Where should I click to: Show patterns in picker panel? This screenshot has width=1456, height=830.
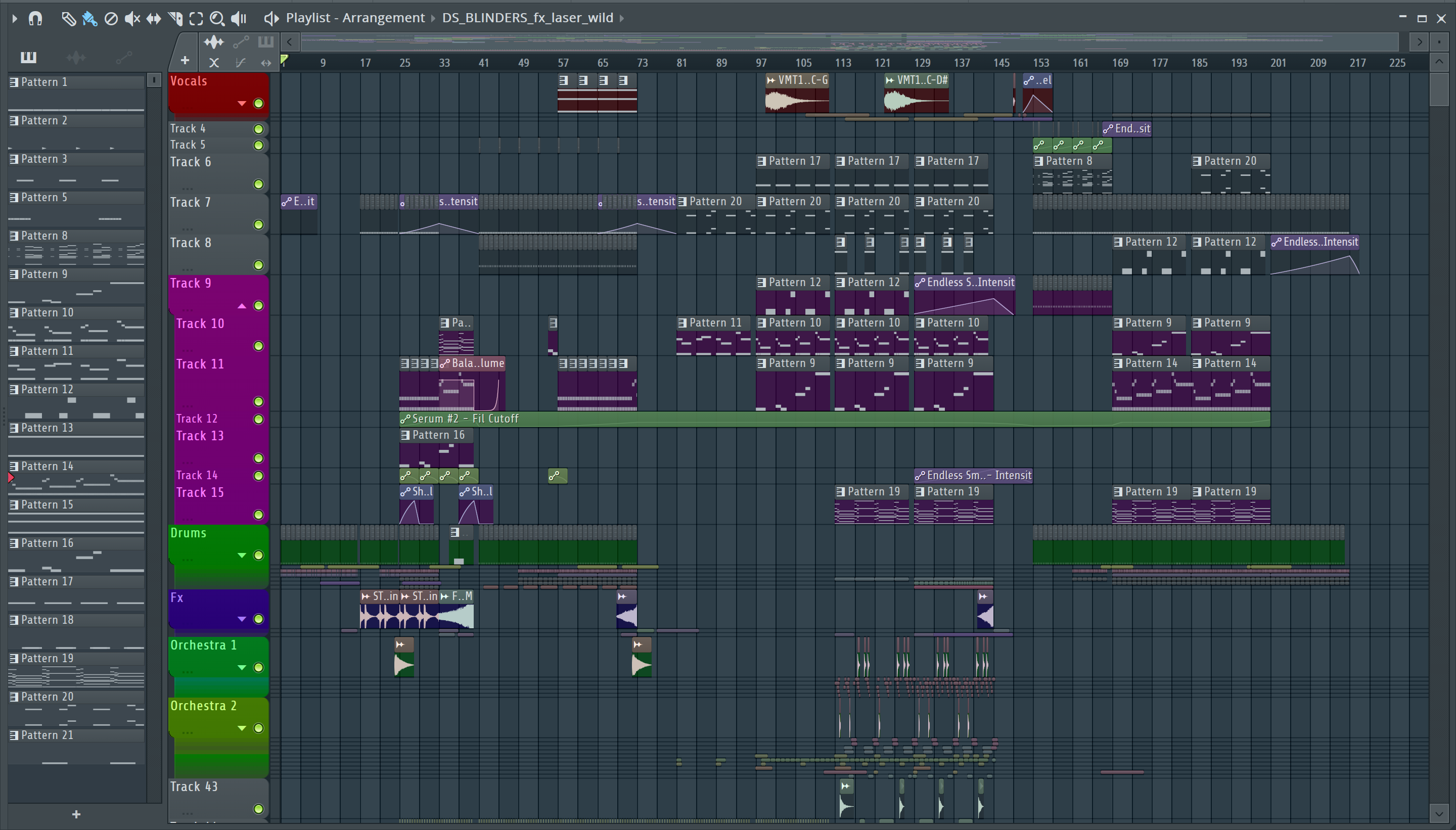[28, 57]
